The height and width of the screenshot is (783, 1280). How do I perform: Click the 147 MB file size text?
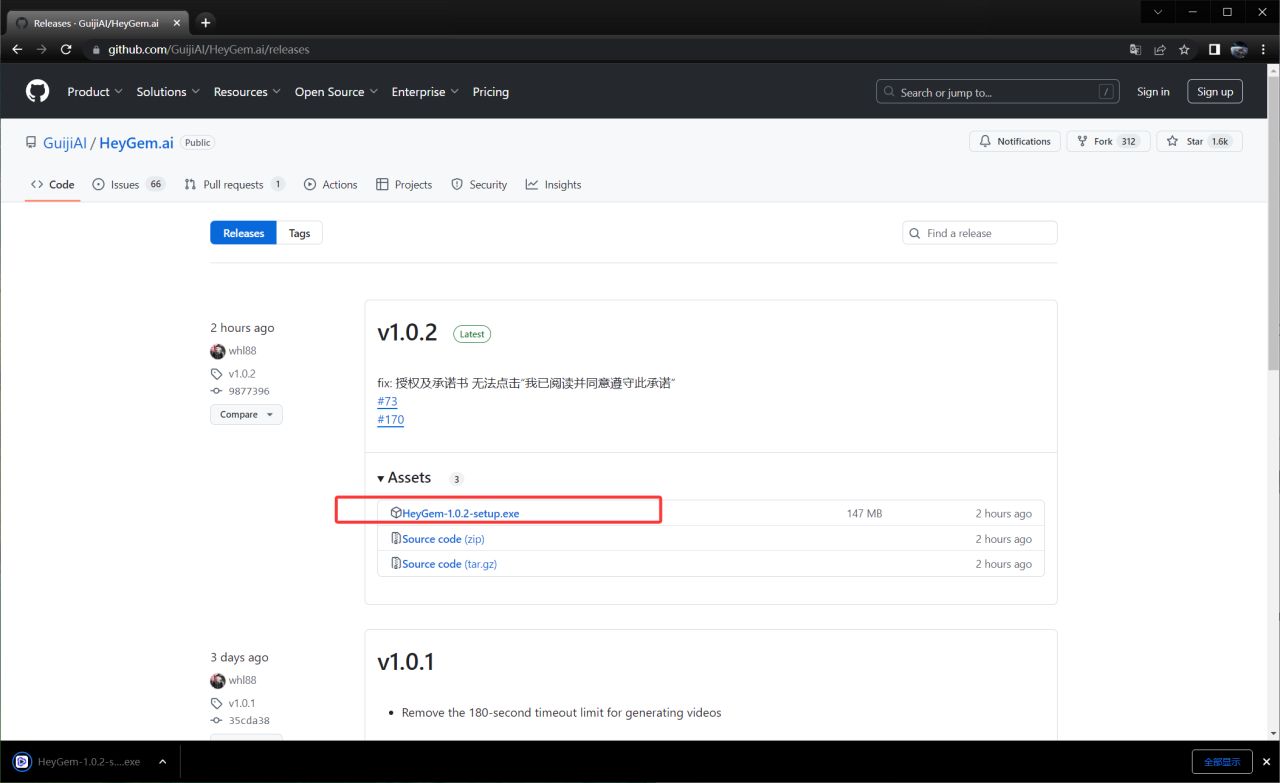(x=864, y=513)
